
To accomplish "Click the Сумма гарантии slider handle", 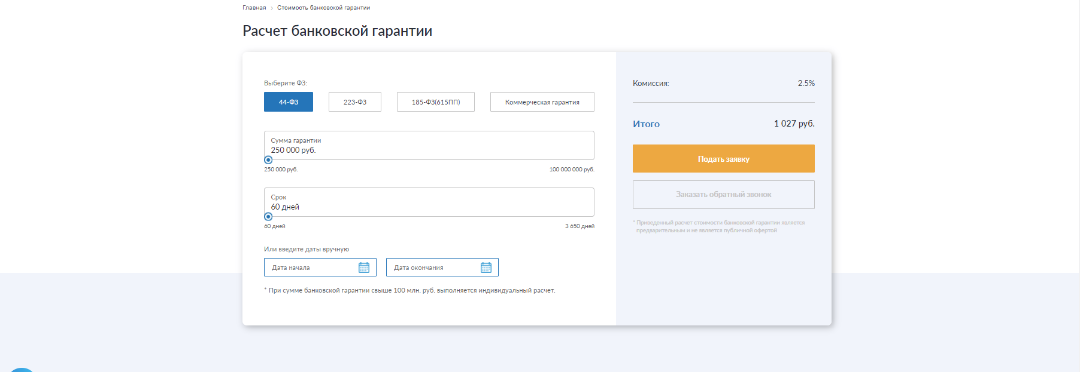I will (x=268, y=160).
